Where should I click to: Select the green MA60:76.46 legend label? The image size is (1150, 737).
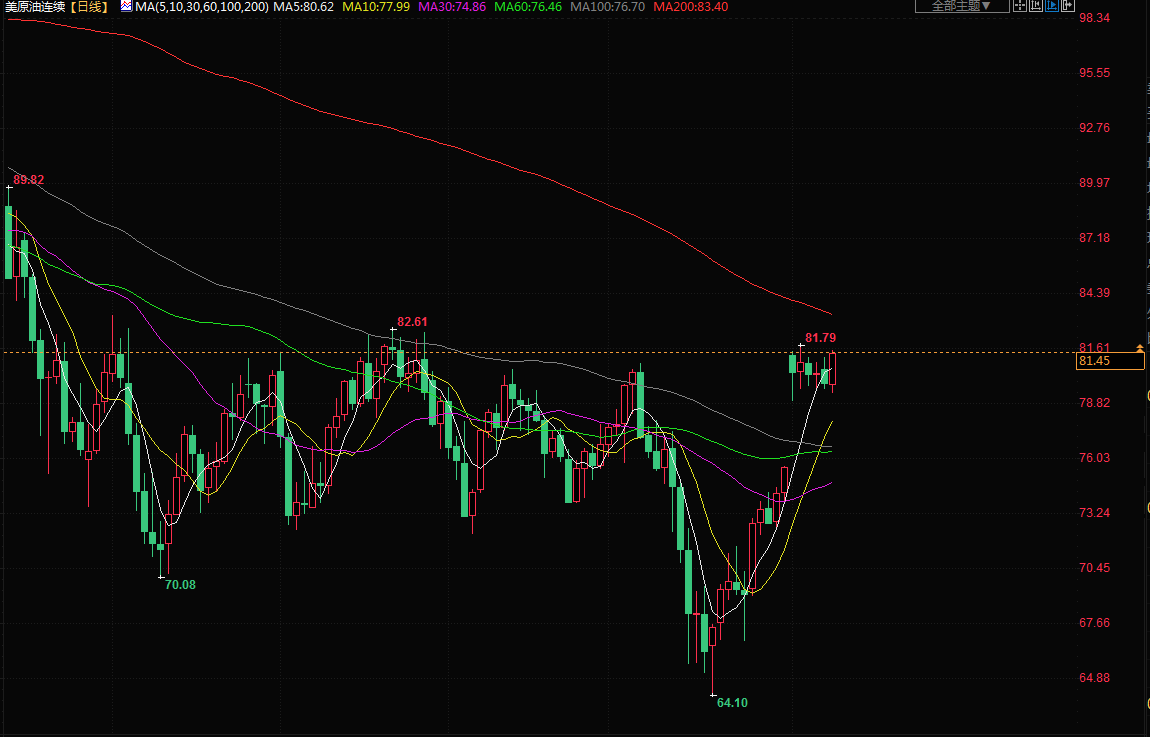[528, 6]
